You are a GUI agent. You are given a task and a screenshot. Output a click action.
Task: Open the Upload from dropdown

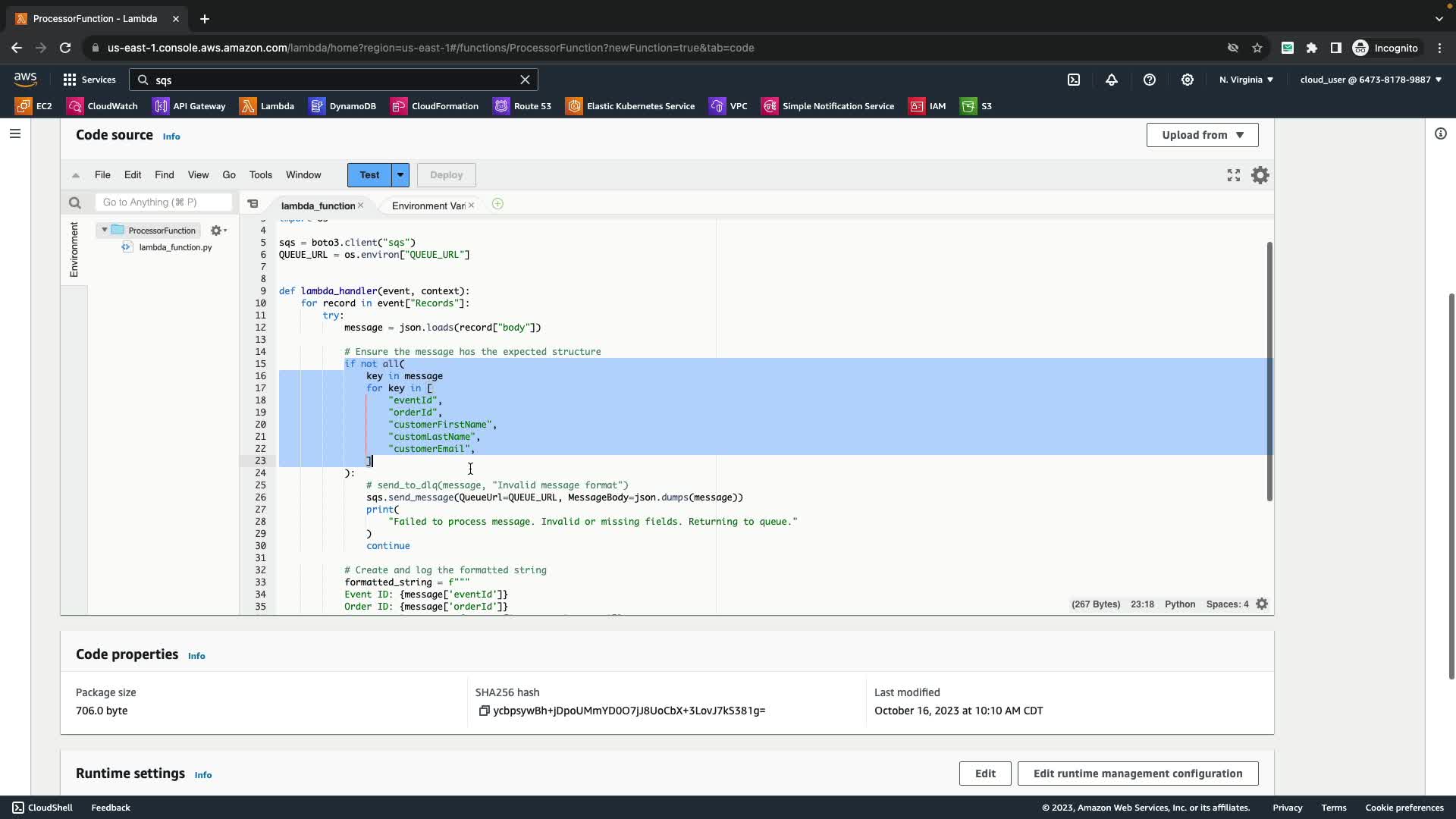point(1202,135)
